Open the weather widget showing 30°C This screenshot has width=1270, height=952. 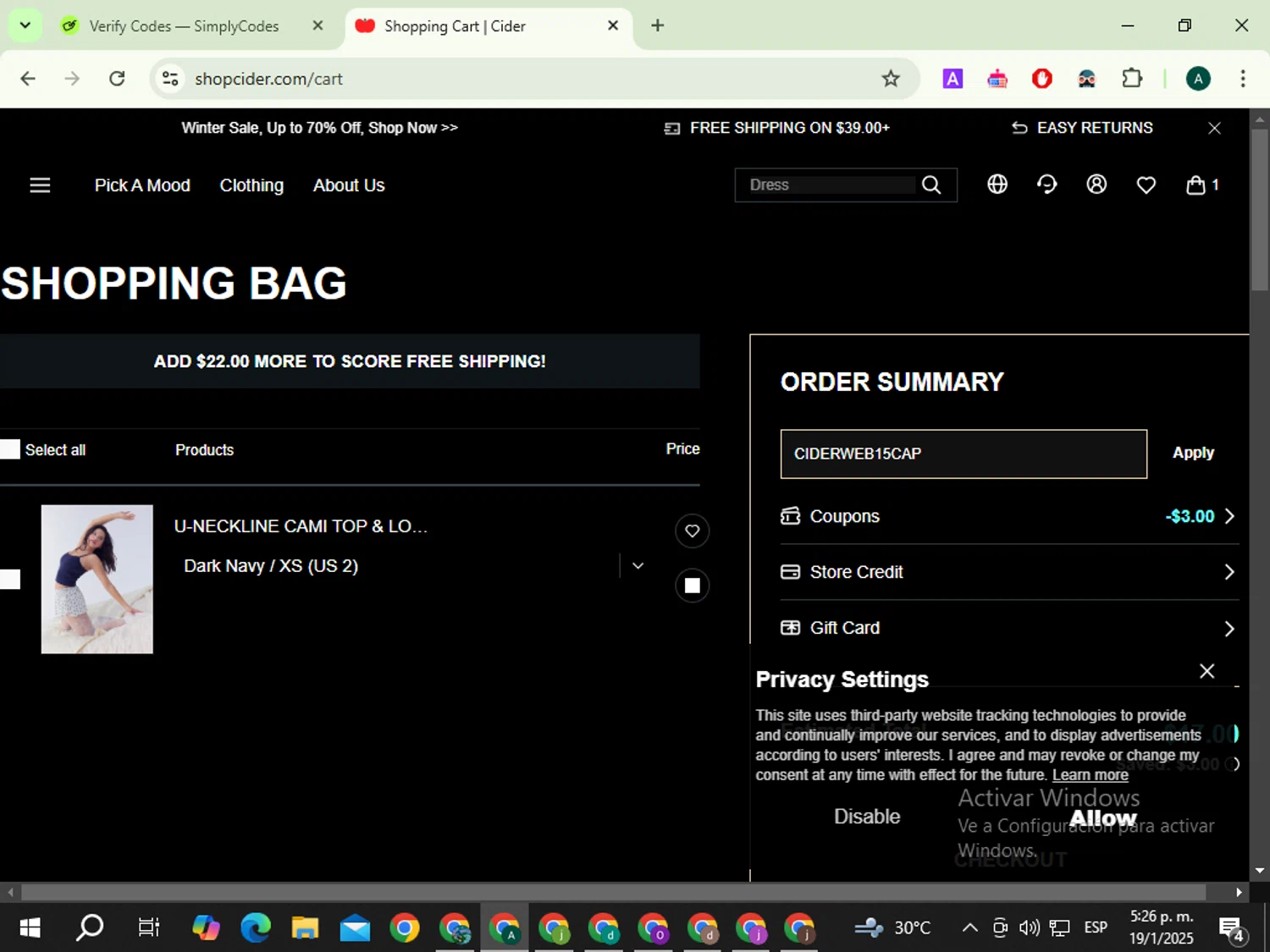pos(892,928)
